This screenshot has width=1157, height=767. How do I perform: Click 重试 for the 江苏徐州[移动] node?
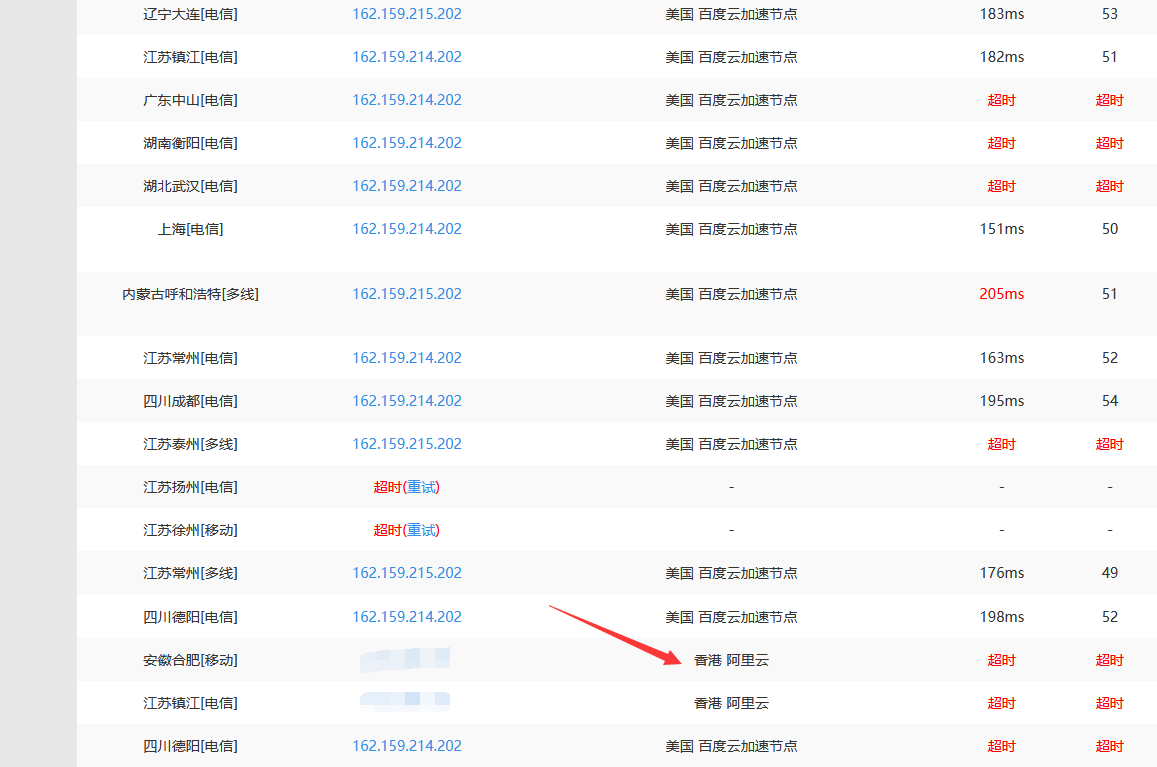(x=421, y=530)
